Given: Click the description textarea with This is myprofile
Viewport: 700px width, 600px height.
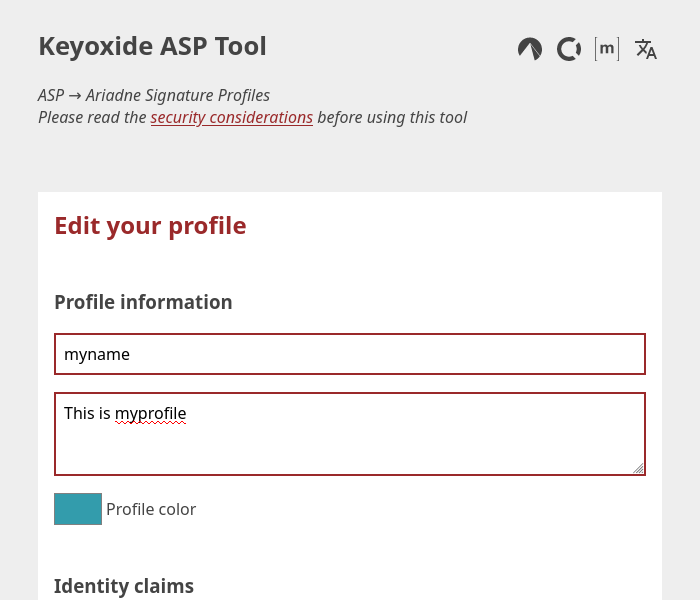Looking at the screenshot, I should pos(350,434).
